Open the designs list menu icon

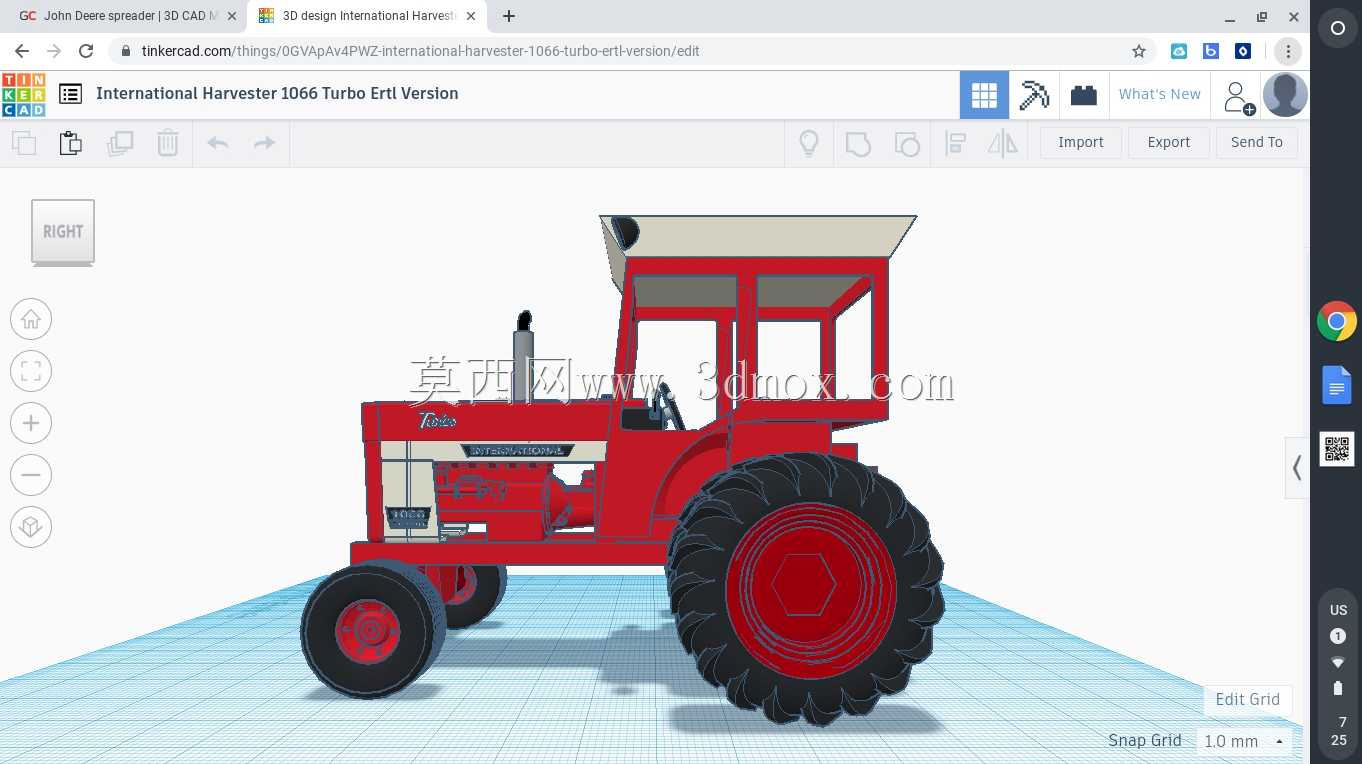(70, 94)
